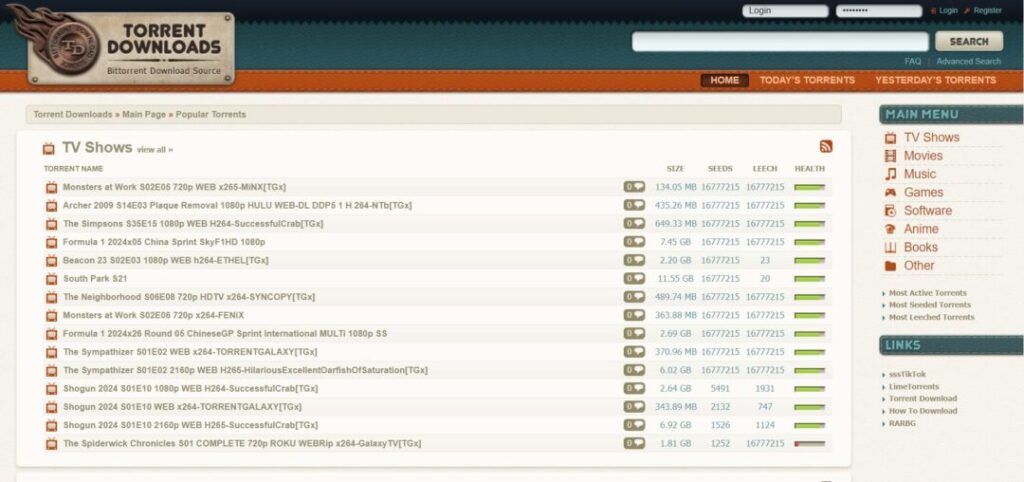Click TV Shows icon in Main Menu
This screenshot has height=482, width=1024.
pyautogui.click(x=890, y=138)
